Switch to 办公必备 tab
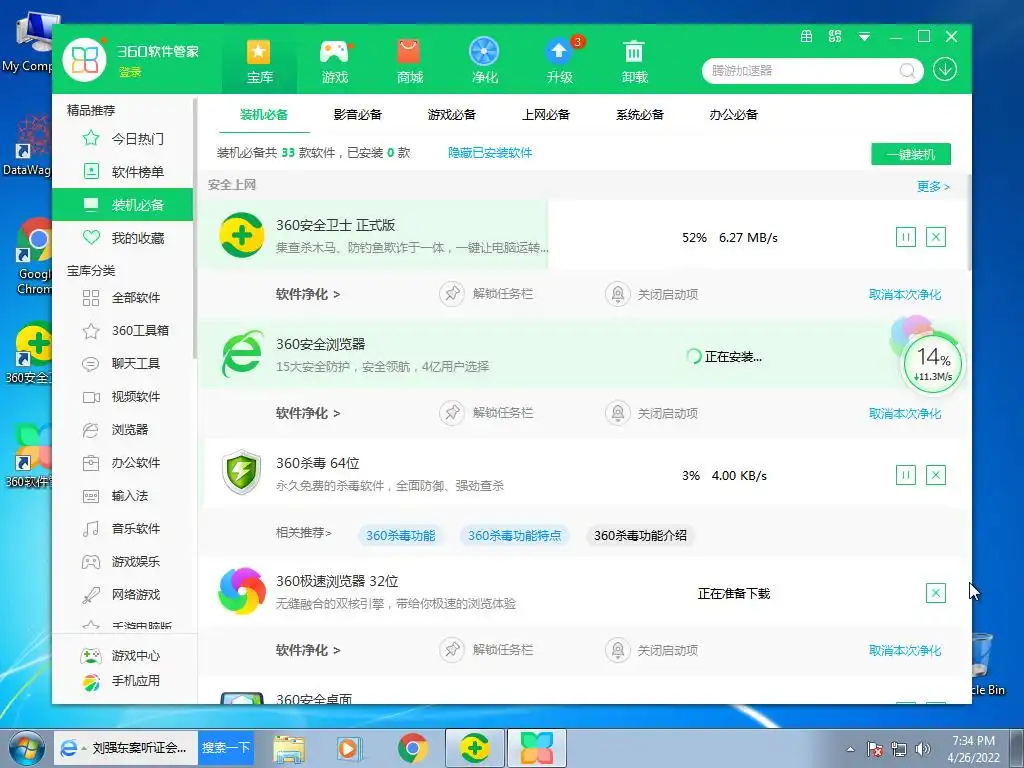Viewport: 1024px width, 768px height. tap(733, 115)
